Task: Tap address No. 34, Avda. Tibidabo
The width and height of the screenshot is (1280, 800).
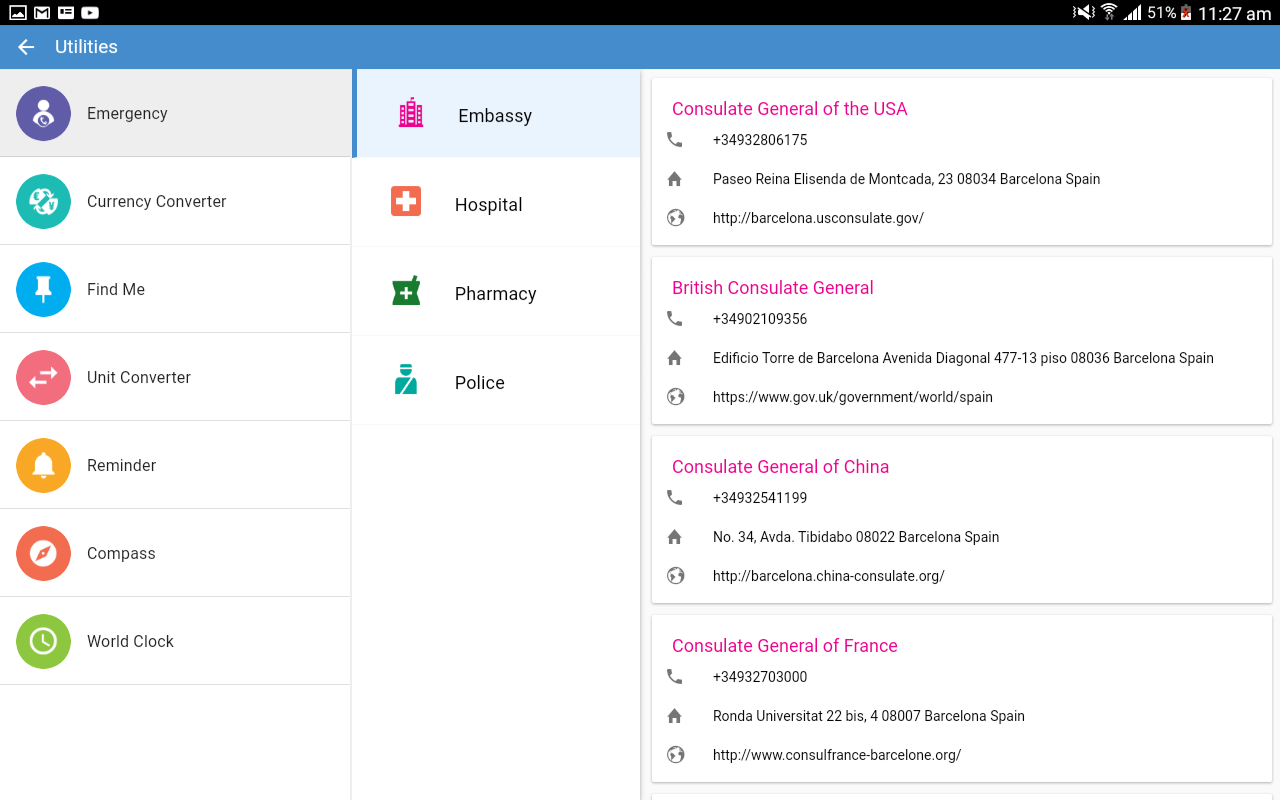Action: click(x=856, y=537)
